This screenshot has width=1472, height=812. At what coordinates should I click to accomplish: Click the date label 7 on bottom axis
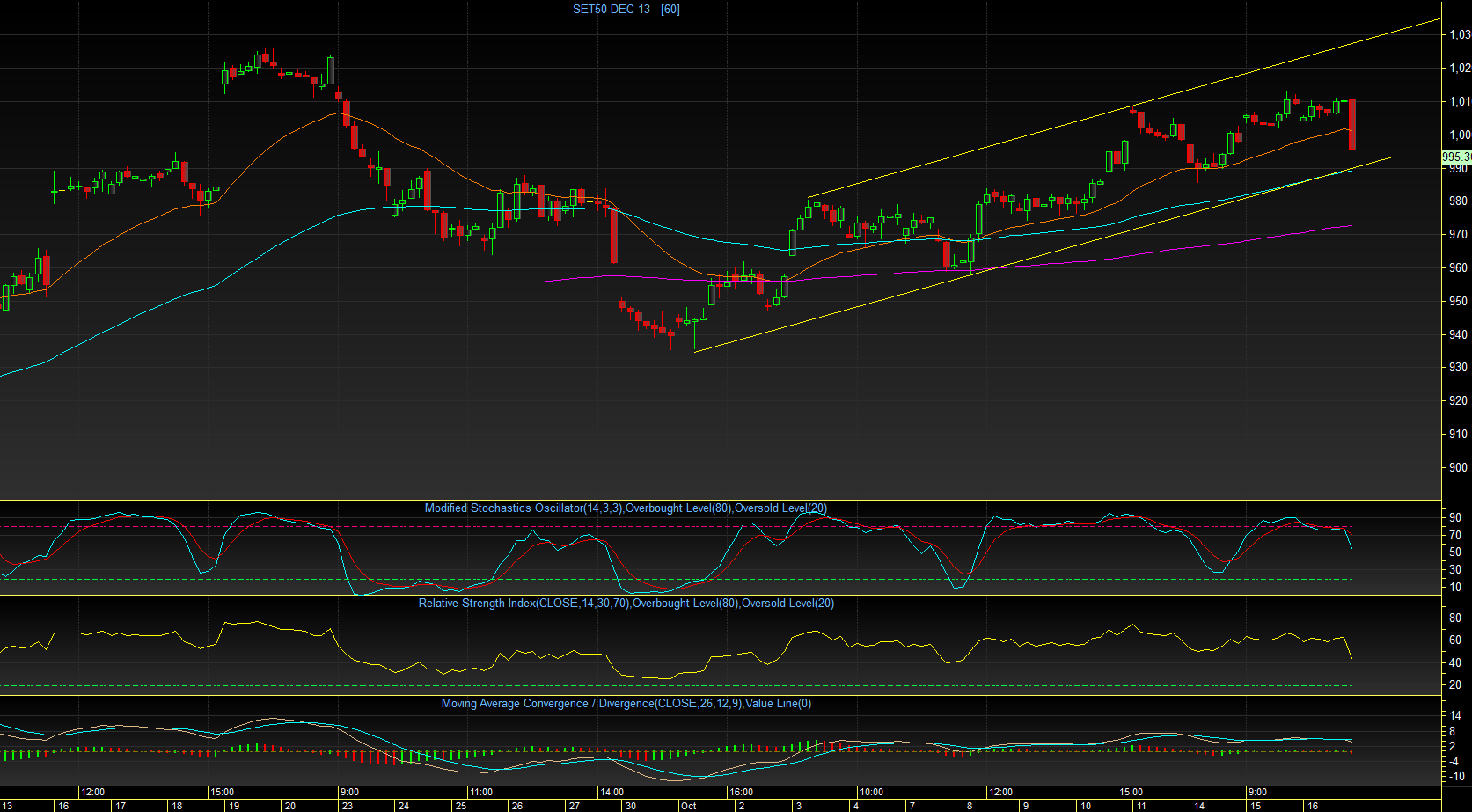click(912, 806)
